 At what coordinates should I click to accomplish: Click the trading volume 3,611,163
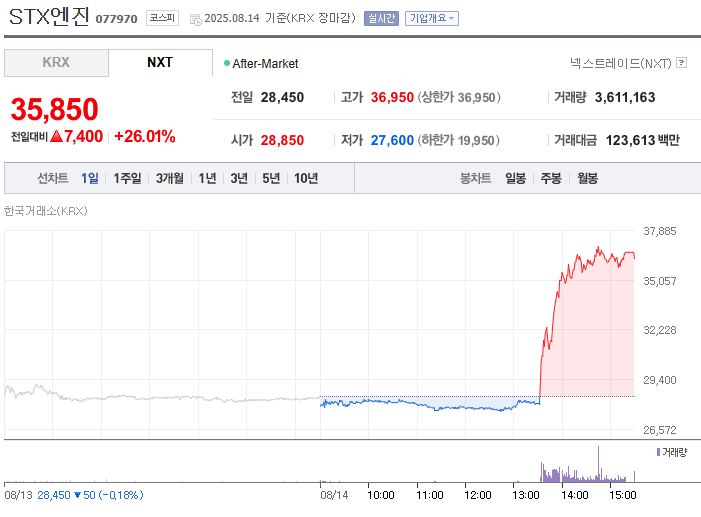tap(625, 97)
